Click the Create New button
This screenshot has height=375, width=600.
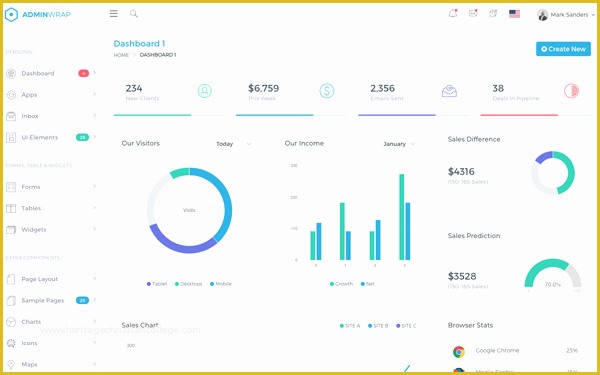pyautogui.click(x=563, y=49)
